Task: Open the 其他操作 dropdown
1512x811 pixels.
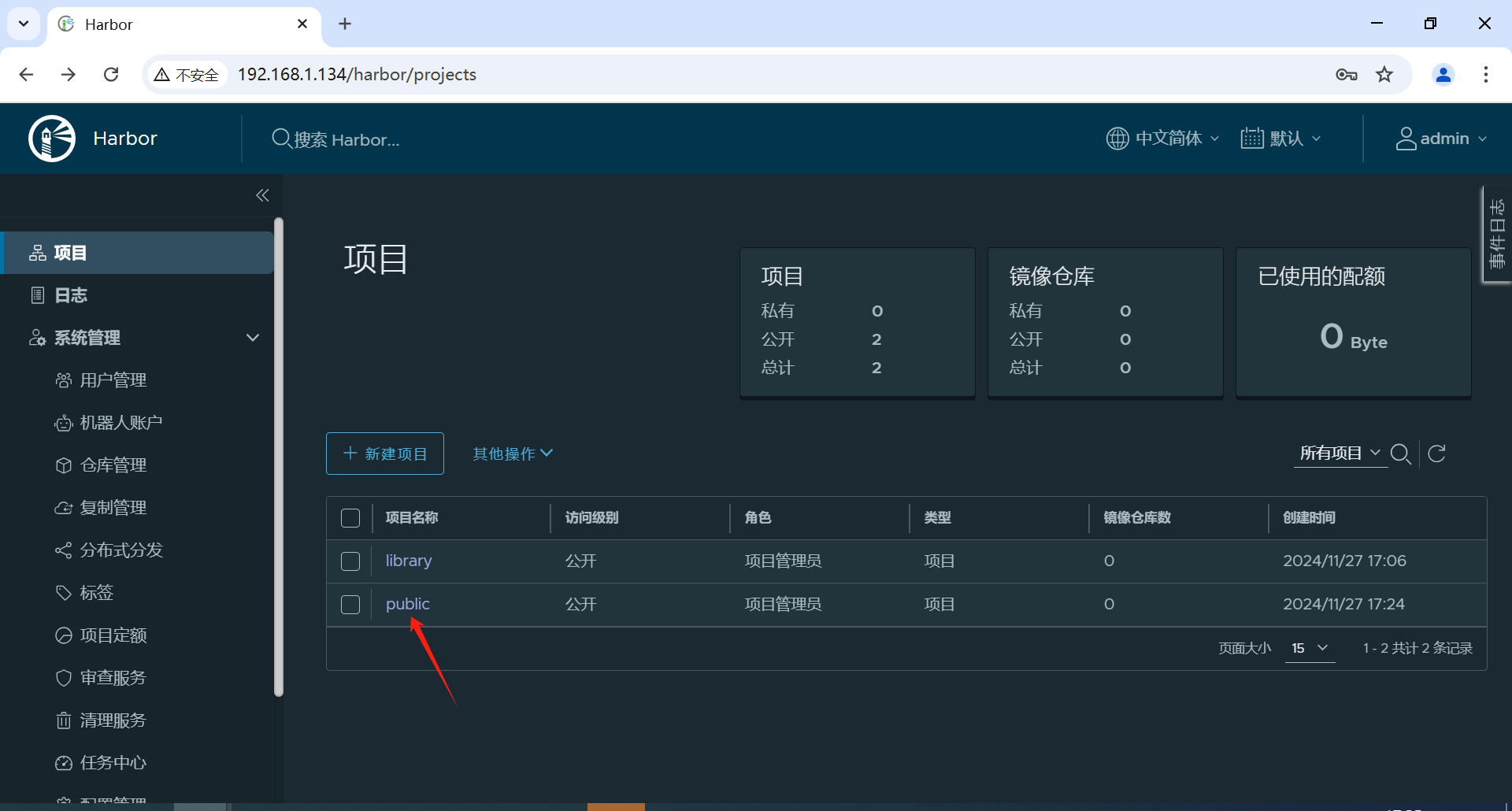Action: click(513, 454)
